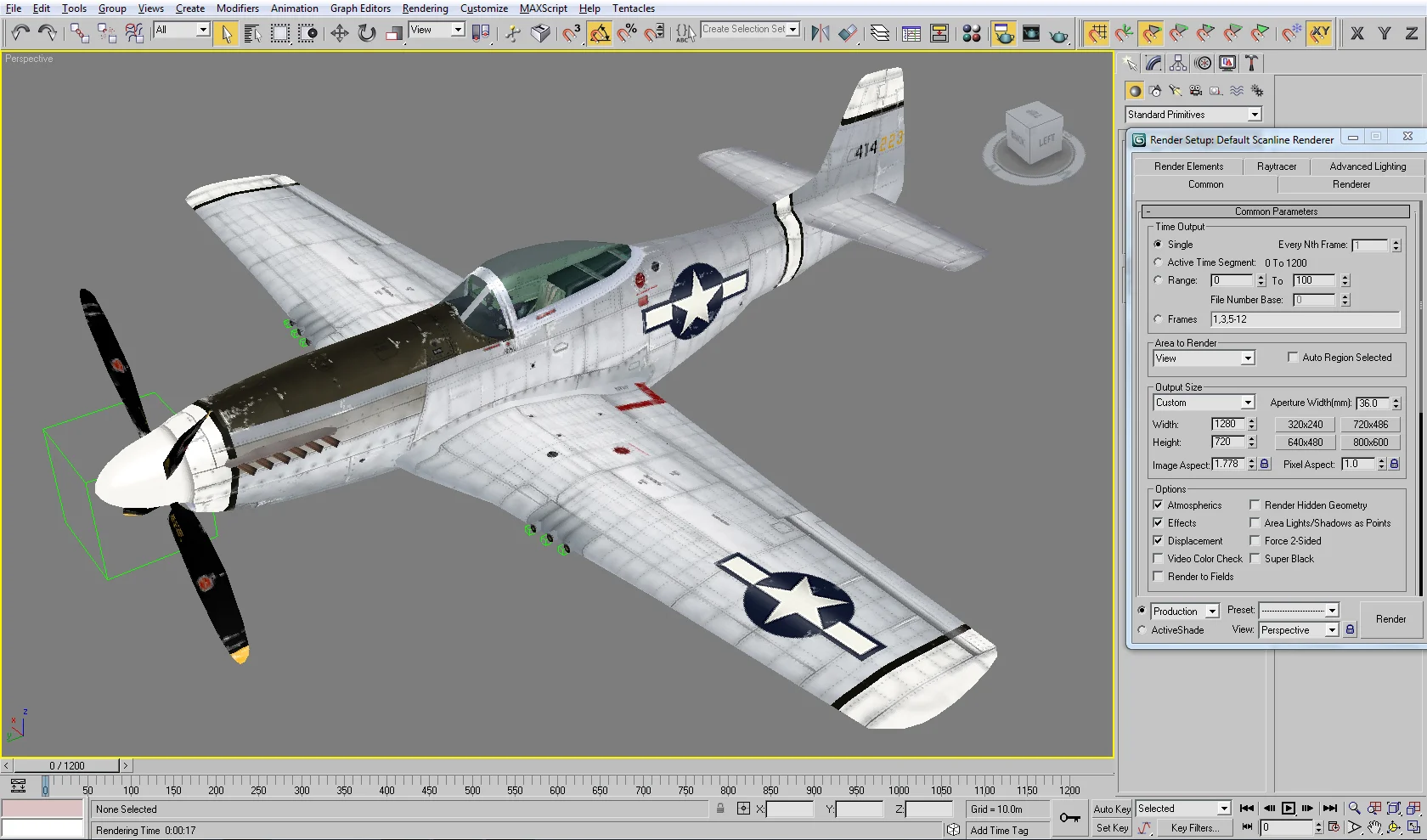The height and width of the screenshot is (840, 1427).
Task: Open the Hierarchy command panel tab
Action: click(1178, 64)
